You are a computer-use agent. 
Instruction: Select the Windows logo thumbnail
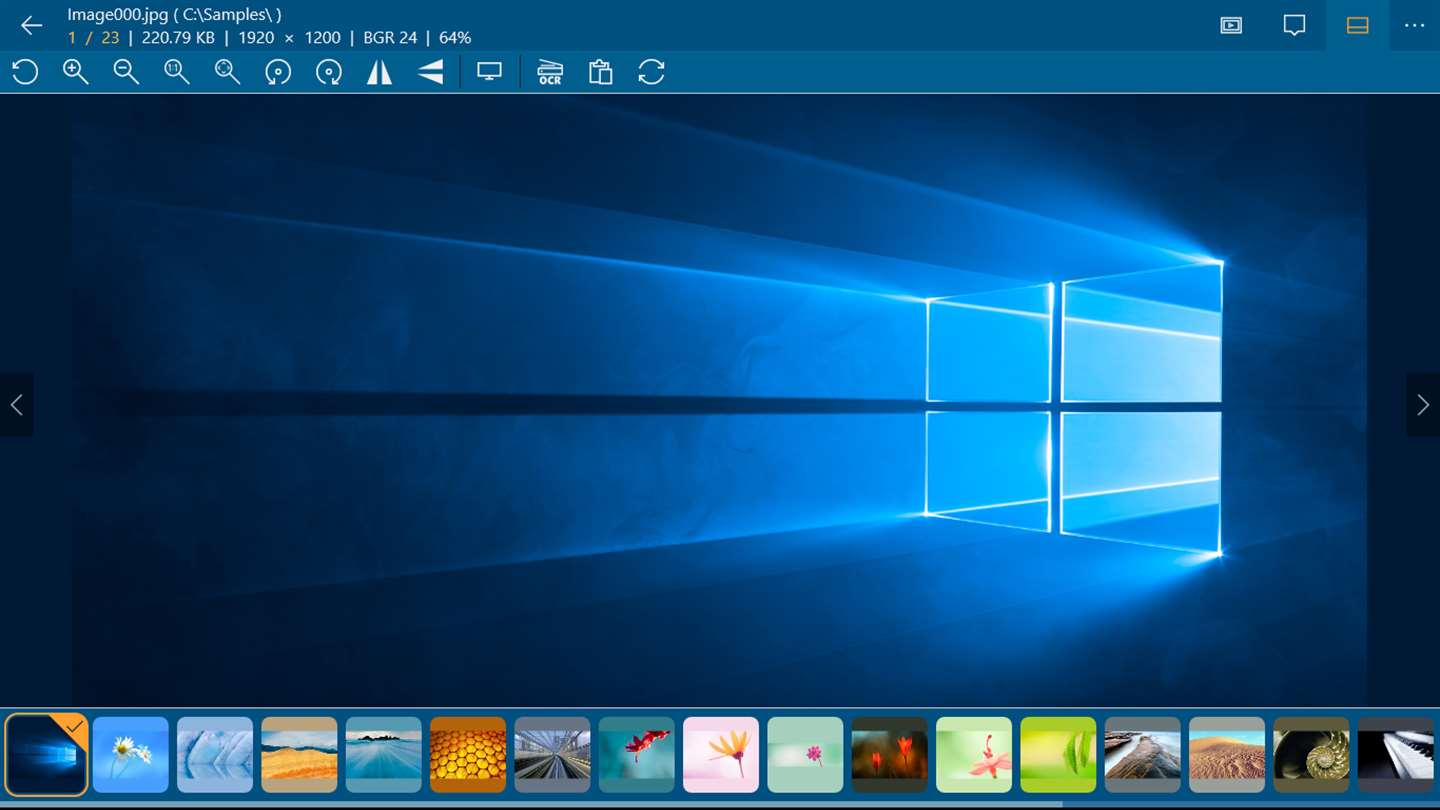(x=46, y=754)
